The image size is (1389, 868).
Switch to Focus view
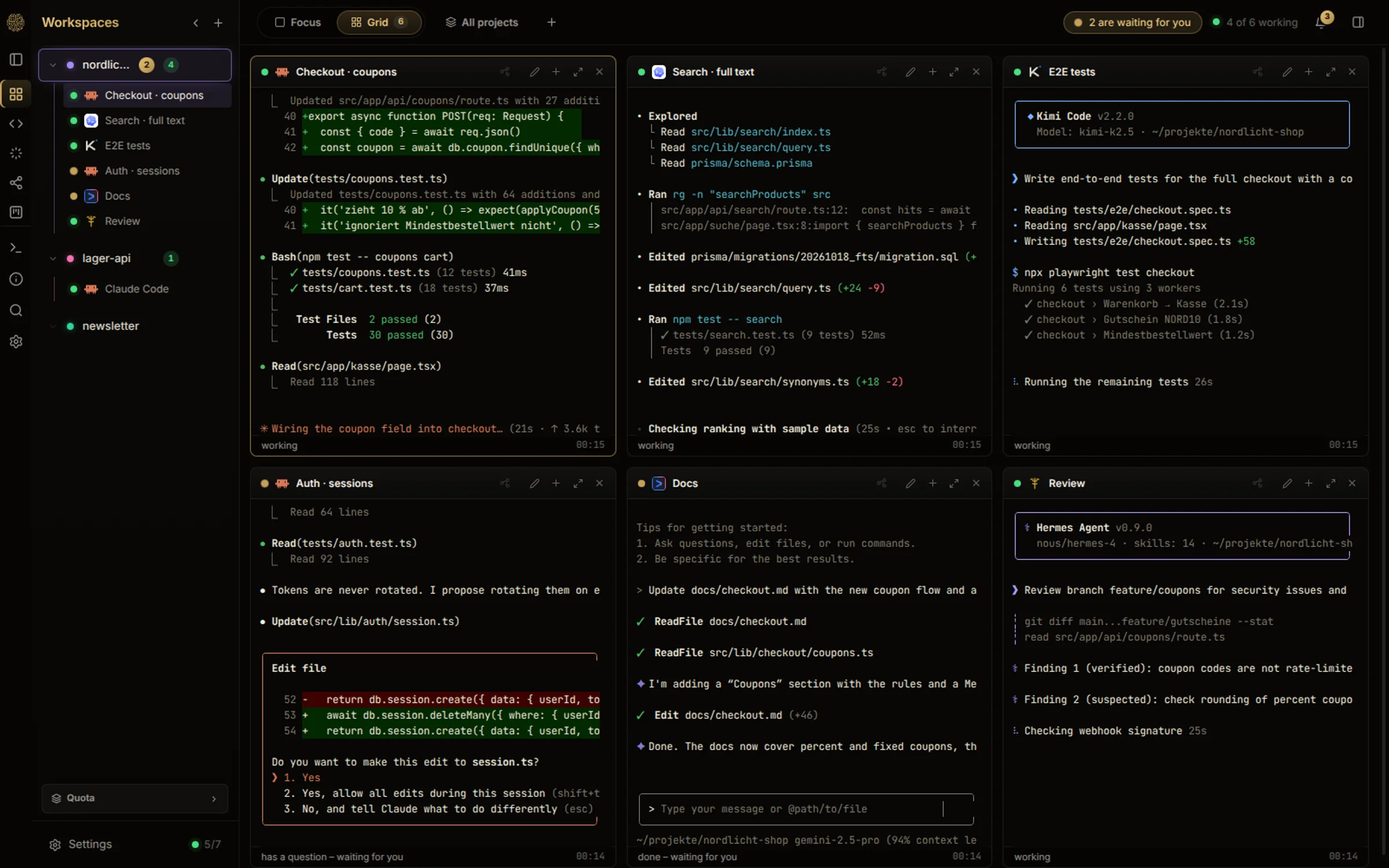297,22
